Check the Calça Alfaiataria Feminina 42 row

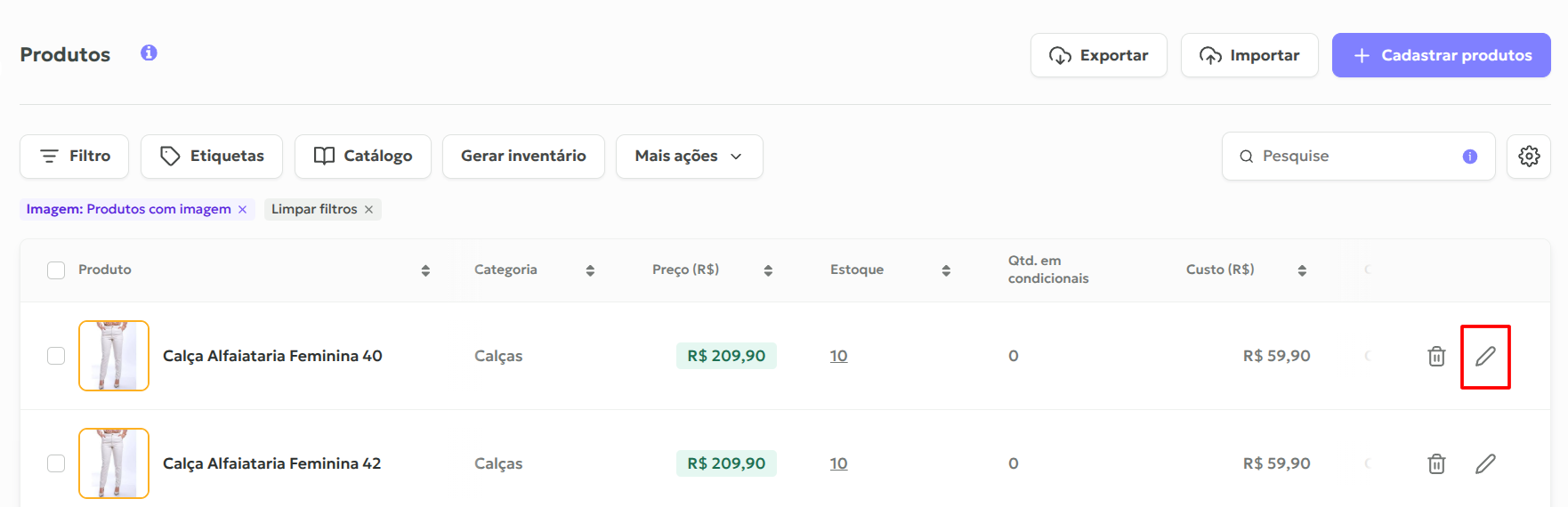coord(56,463)
